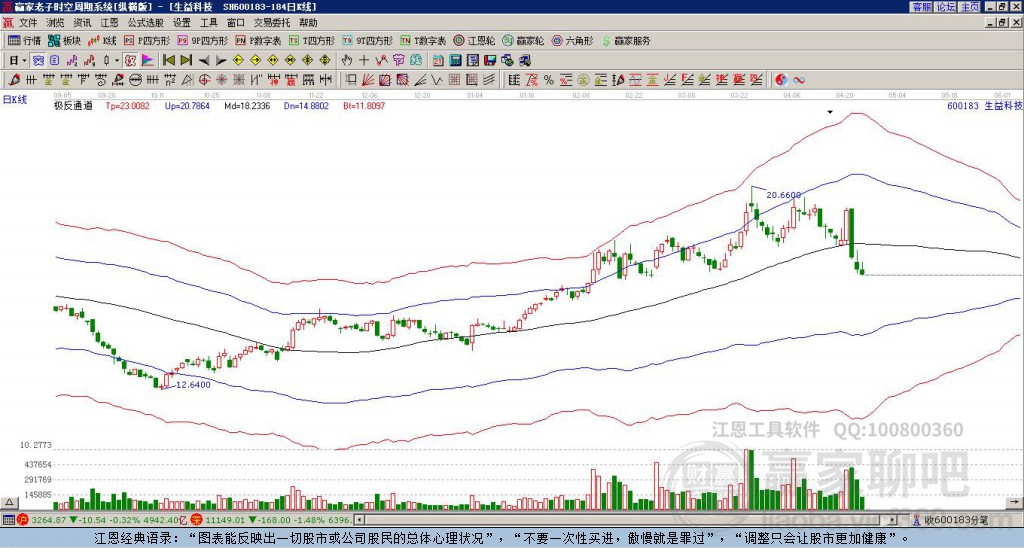Open the calendar date icon
The image size is (1024, 548).
pos(438,61)
